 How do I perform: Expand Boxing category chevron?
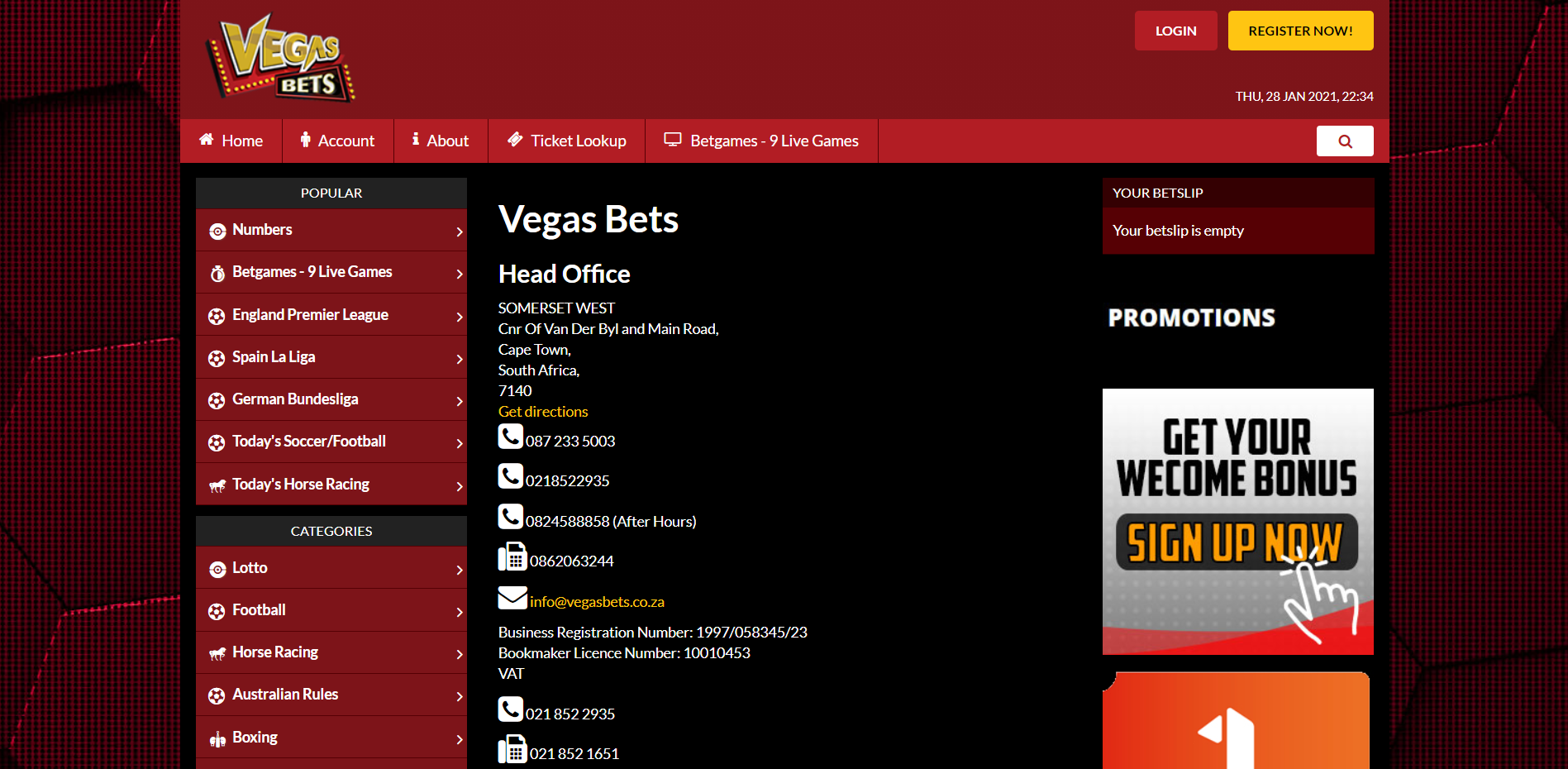click(460, 740)
